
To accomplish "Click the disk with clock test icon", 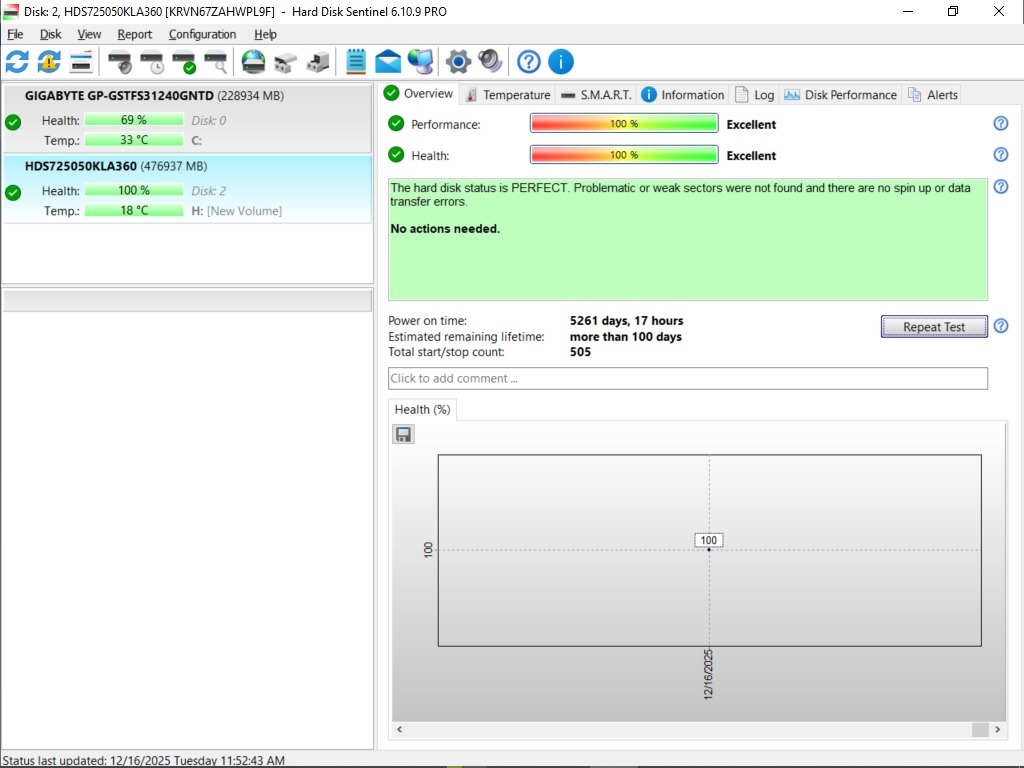I will pos(152,62).
